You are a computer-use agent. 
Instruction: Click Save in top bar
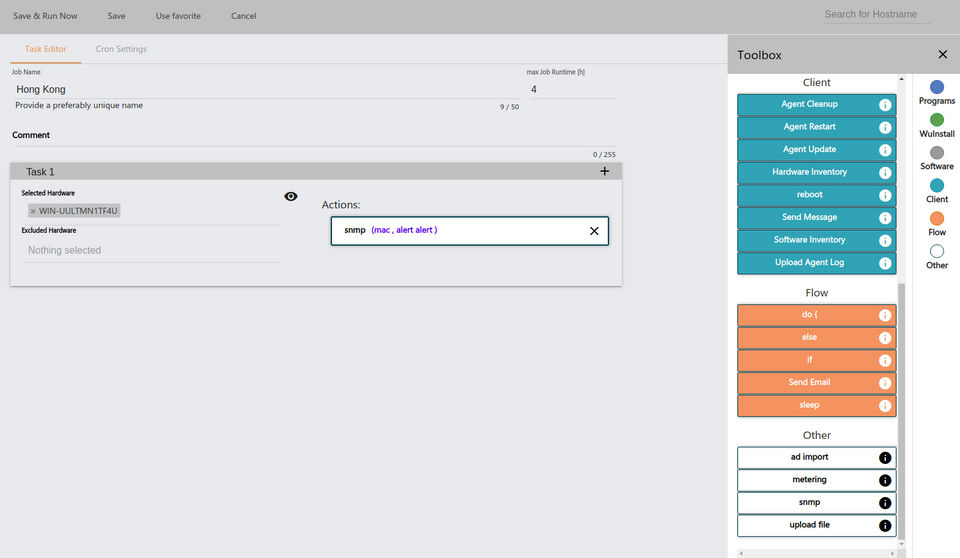pos(116,16)
